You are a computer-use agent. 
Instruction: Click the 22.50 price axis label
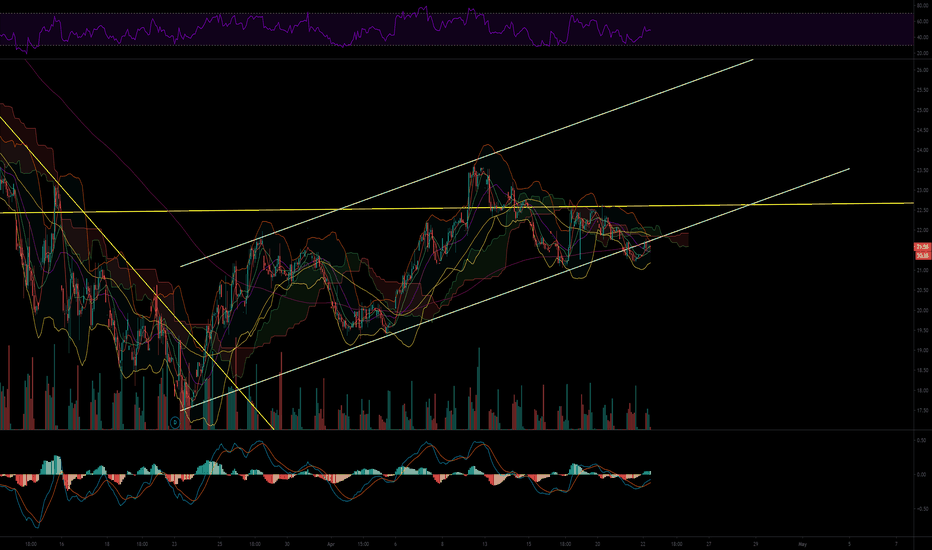point(922,210)
